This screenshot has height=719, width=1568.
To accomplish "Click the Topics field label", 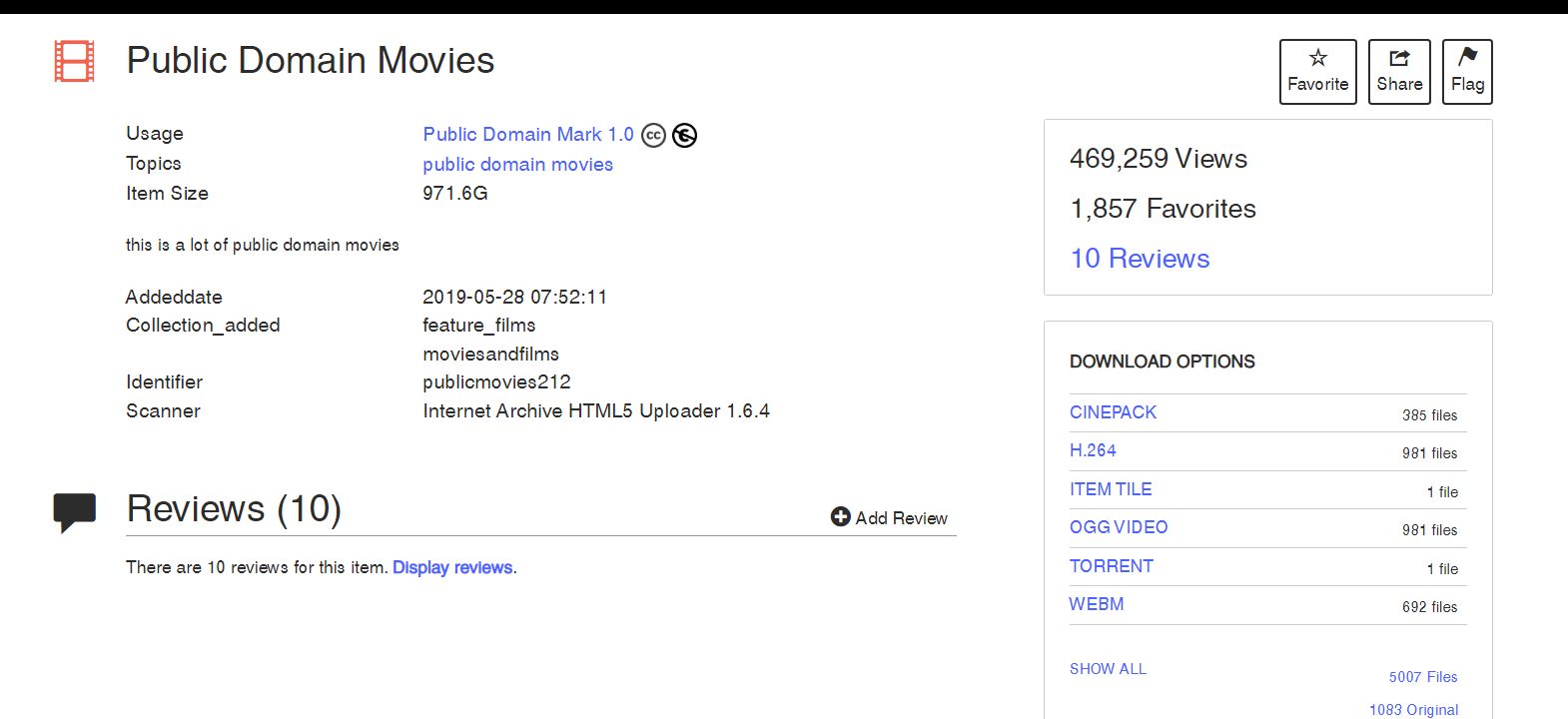I will coord(154,164).
